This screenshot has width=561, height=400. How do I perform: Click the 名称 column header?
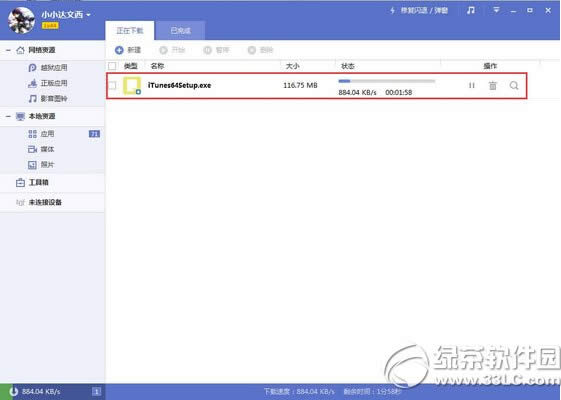point(157,66)
